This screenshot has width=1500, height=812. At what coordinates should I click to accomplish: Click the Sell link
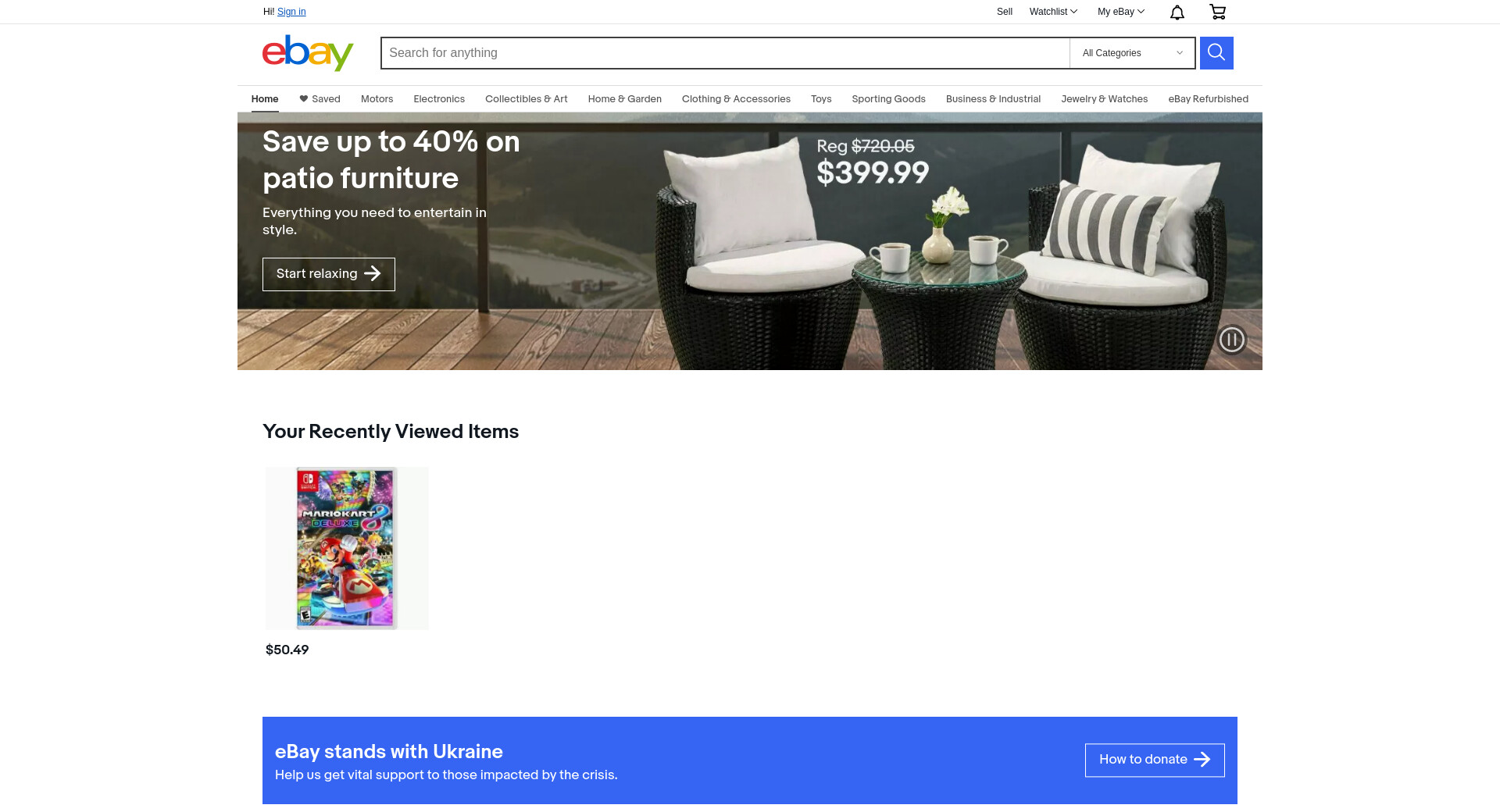1005,12
